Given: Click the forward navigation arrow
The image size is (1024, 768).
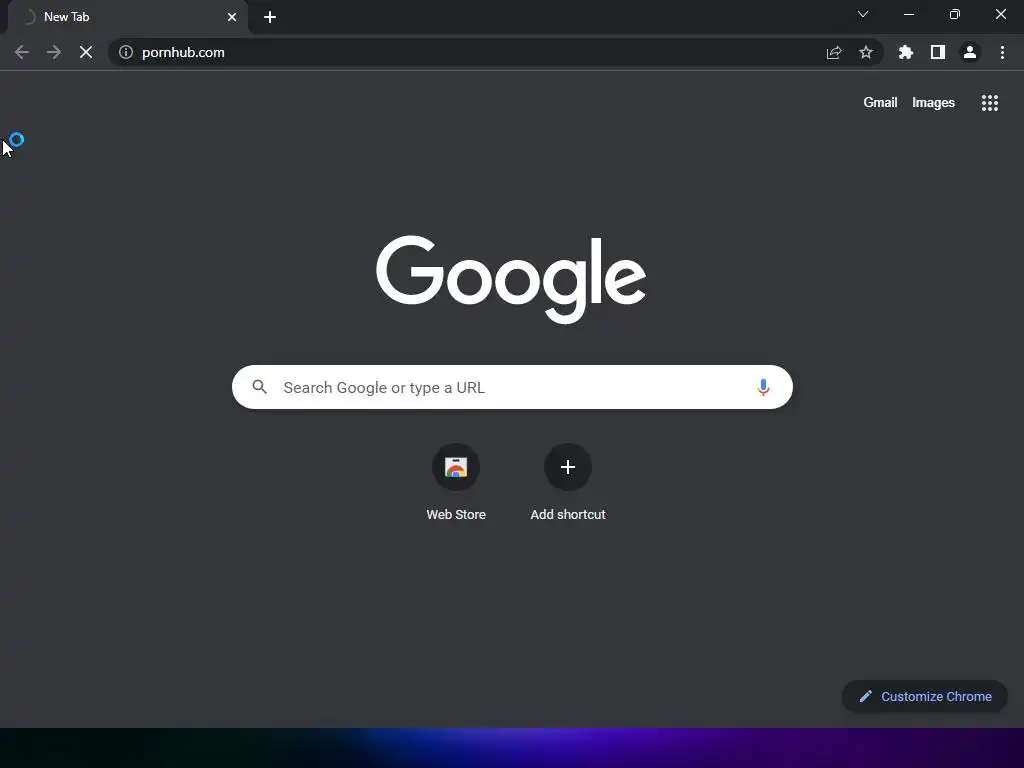Looking at the screenshot, I should (x=54, y=52).
